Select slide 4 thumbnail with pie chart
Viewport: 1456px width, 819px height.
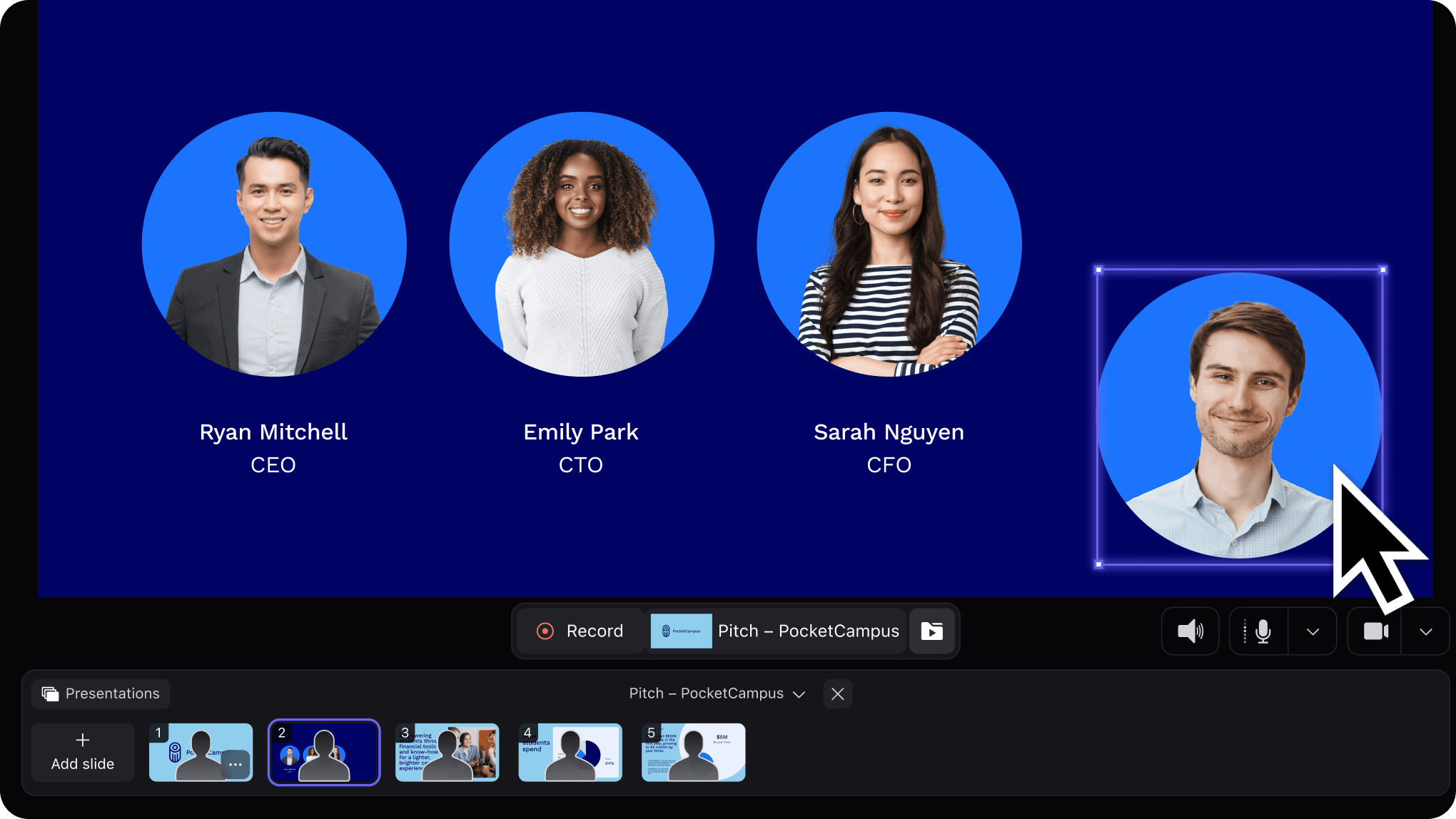pos(570,752)
